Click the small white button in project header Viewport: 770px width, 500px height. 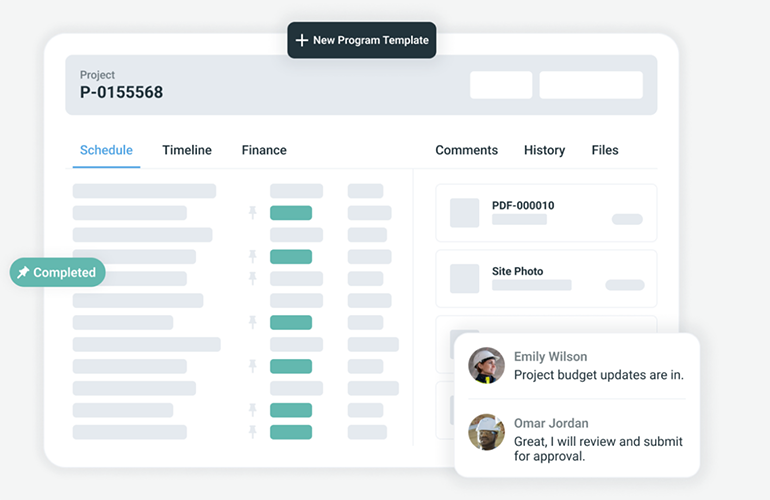coord(501,85)
